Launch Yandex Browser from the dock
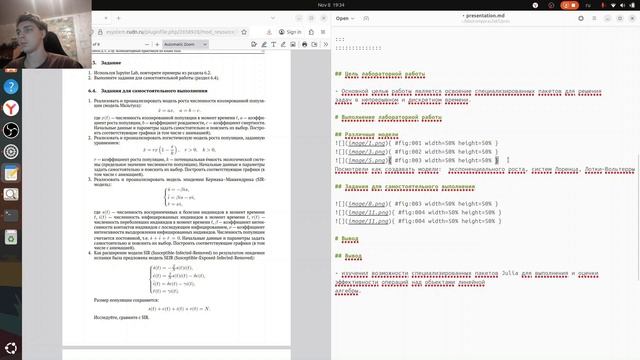Image resolution: width=640 pixels, height=360 pixels. click(x=11, y=109)
